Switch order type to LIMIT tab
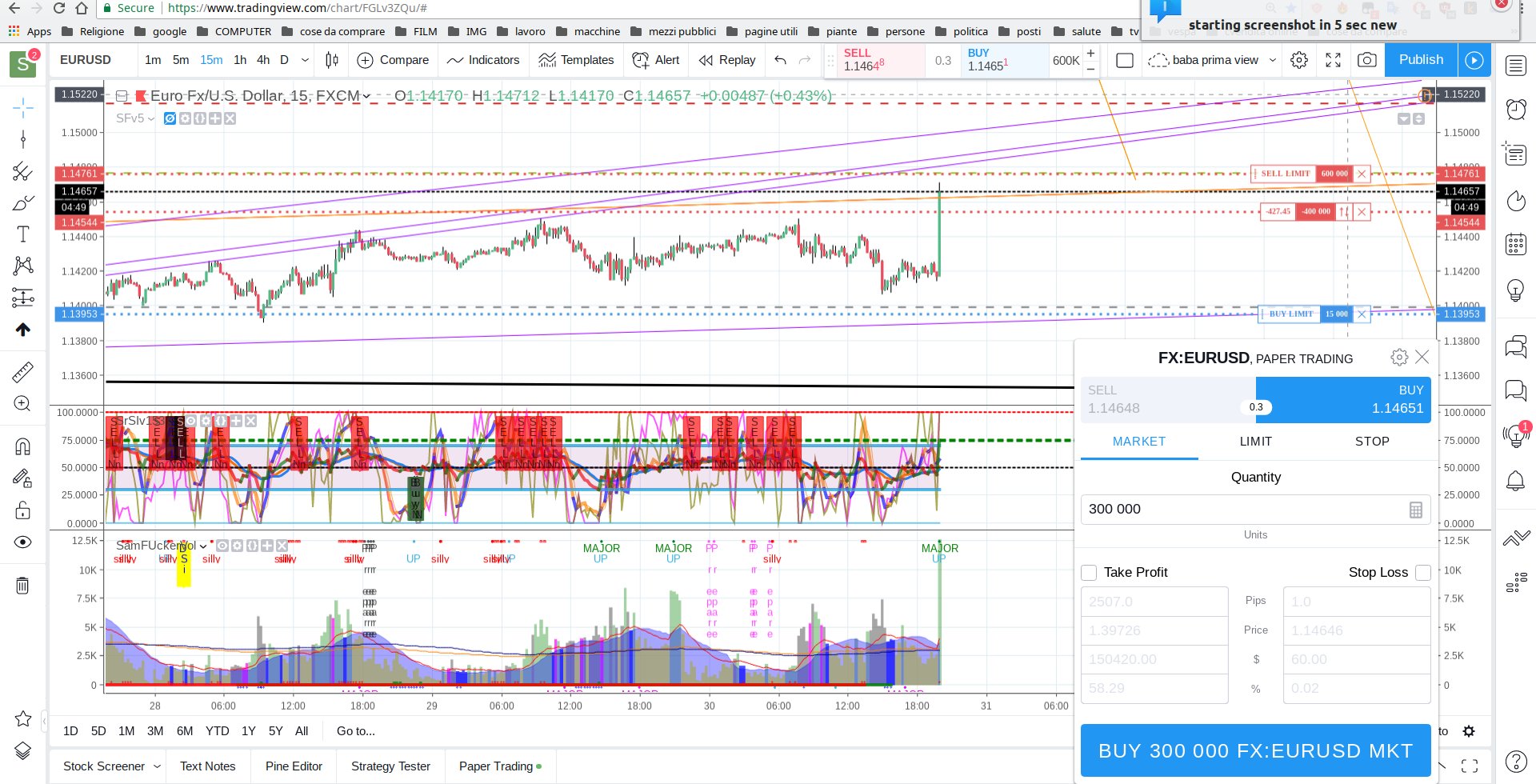The height and width of the screenshot is (784, 1536). coord(1255,442)
